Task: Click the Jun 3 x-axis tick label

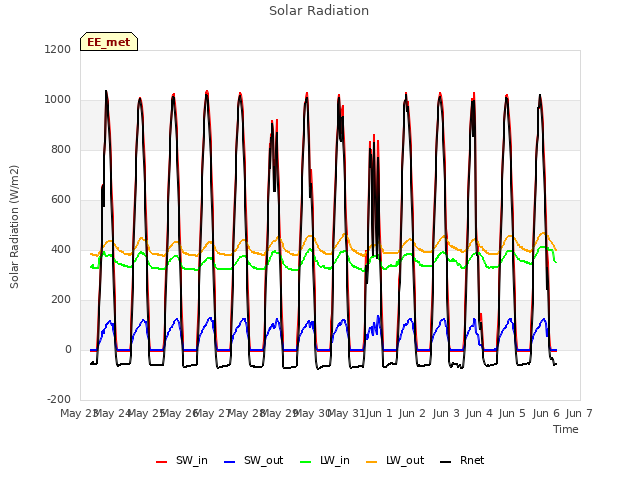Action: [x=446, y=413]
